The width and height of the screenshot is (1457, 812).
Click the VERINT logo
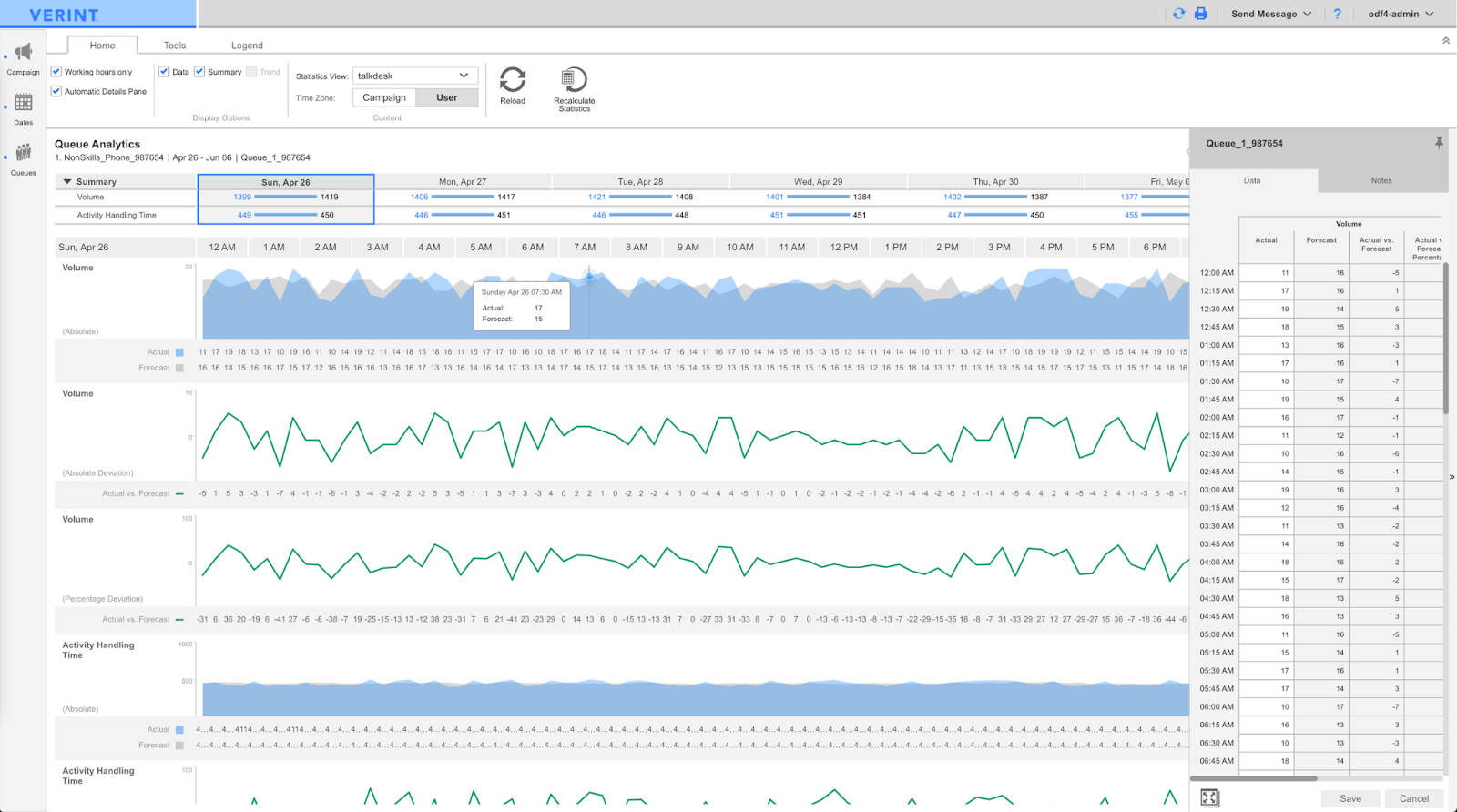point(64,15)
